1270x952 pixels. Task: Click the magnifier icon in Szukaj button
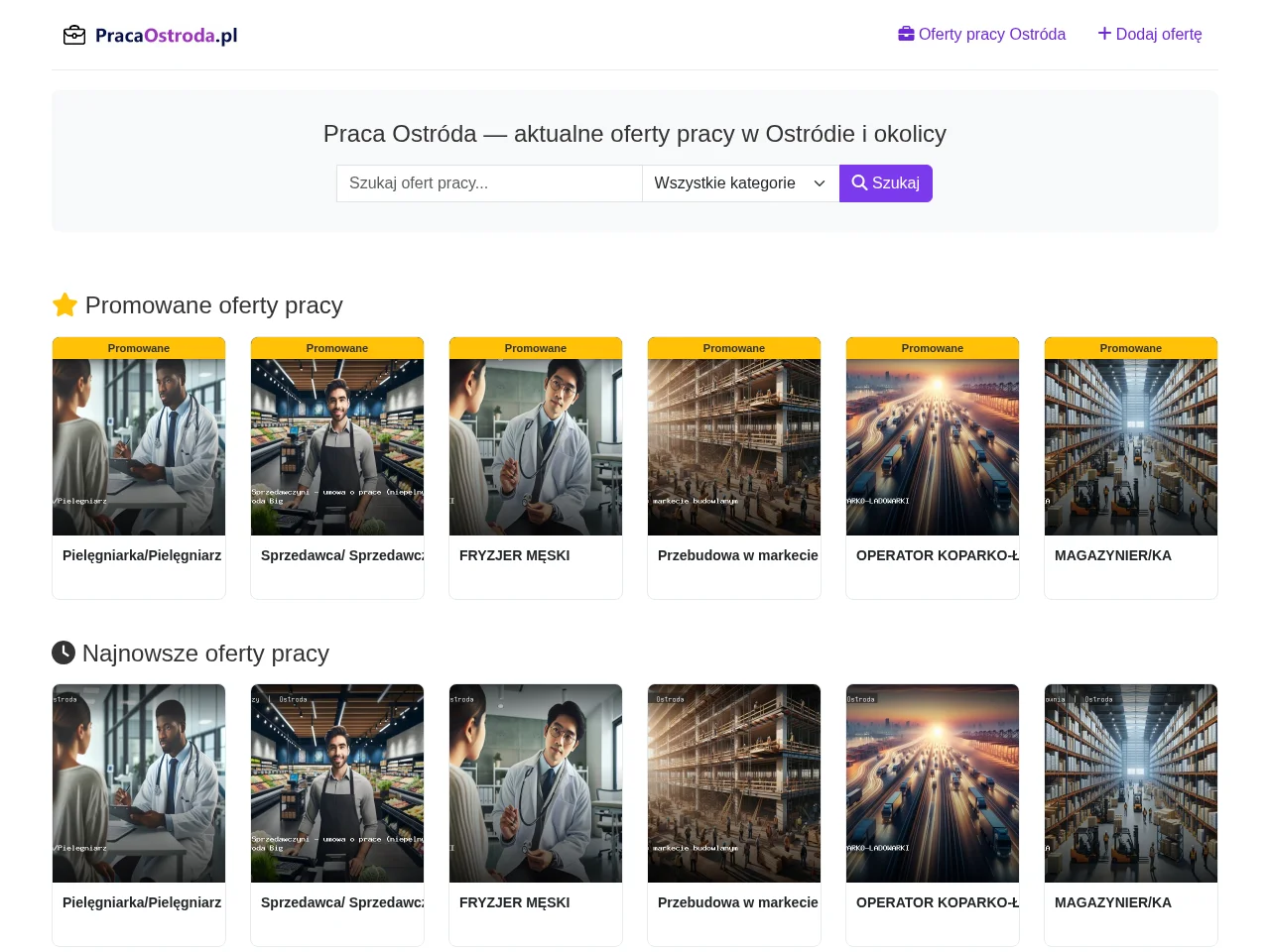point(859,183)
